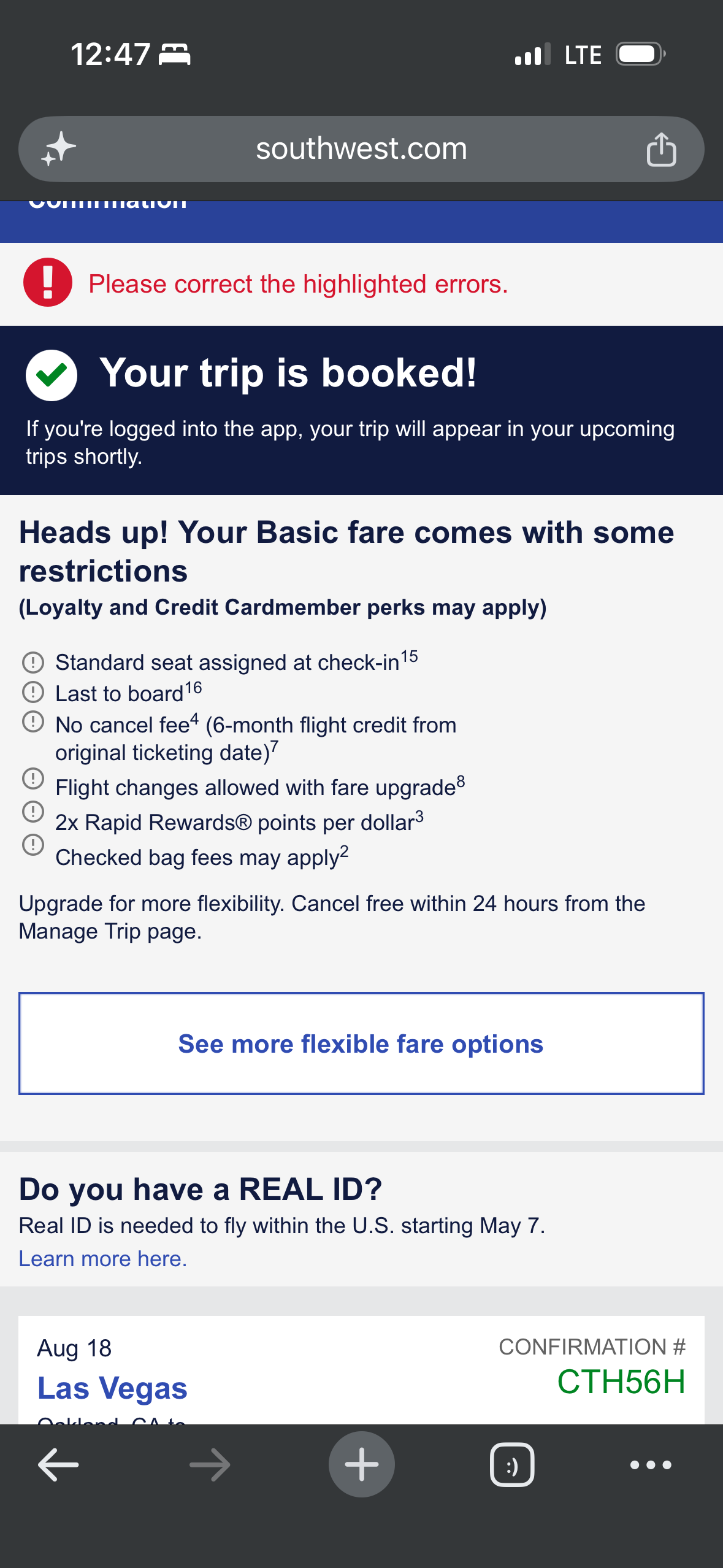Open the Learn more here link

[103, 1258]
